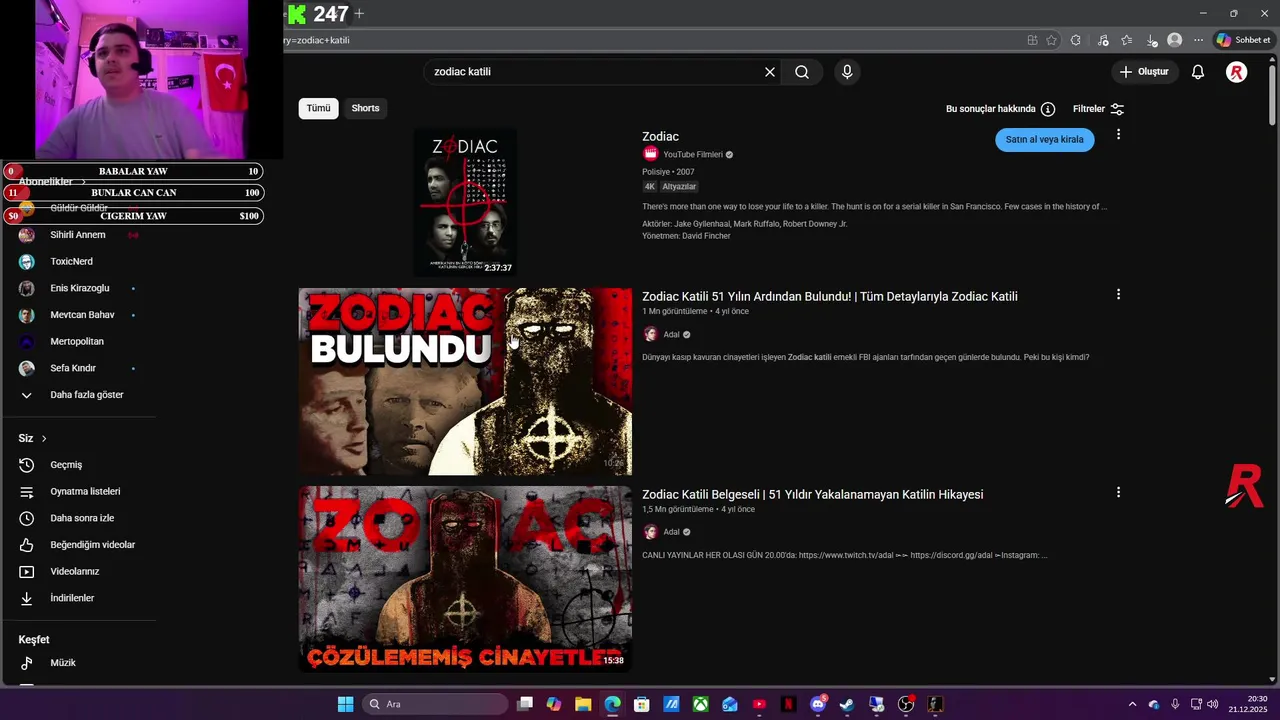Image resolution: width=1280 pixels, height=720 pixels.
Task: Open the media control icon in browser toolbar
Action: coord(1103,40)
